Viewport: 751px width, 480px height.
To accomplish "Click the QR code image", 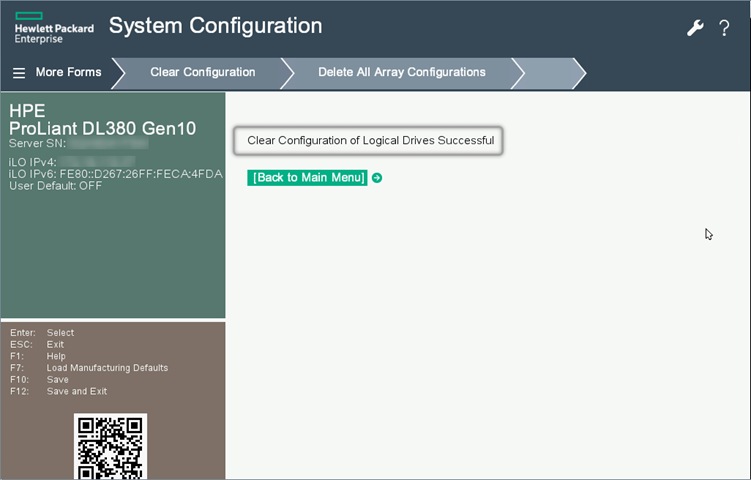I will pyautogui.click(x=111, y=446).
